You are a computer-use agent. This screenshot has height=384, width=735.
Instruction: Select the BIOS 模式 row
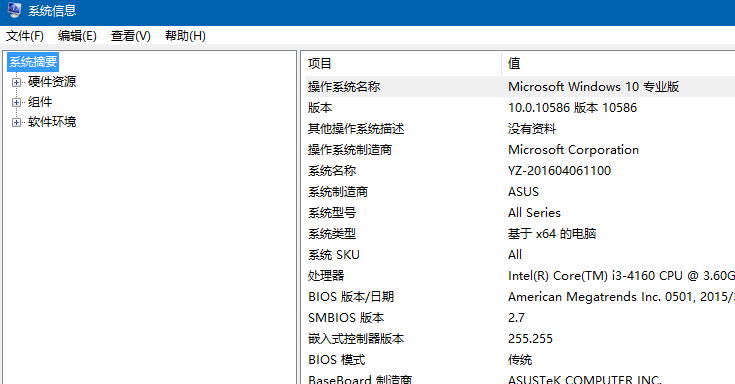tap(520, 360)
